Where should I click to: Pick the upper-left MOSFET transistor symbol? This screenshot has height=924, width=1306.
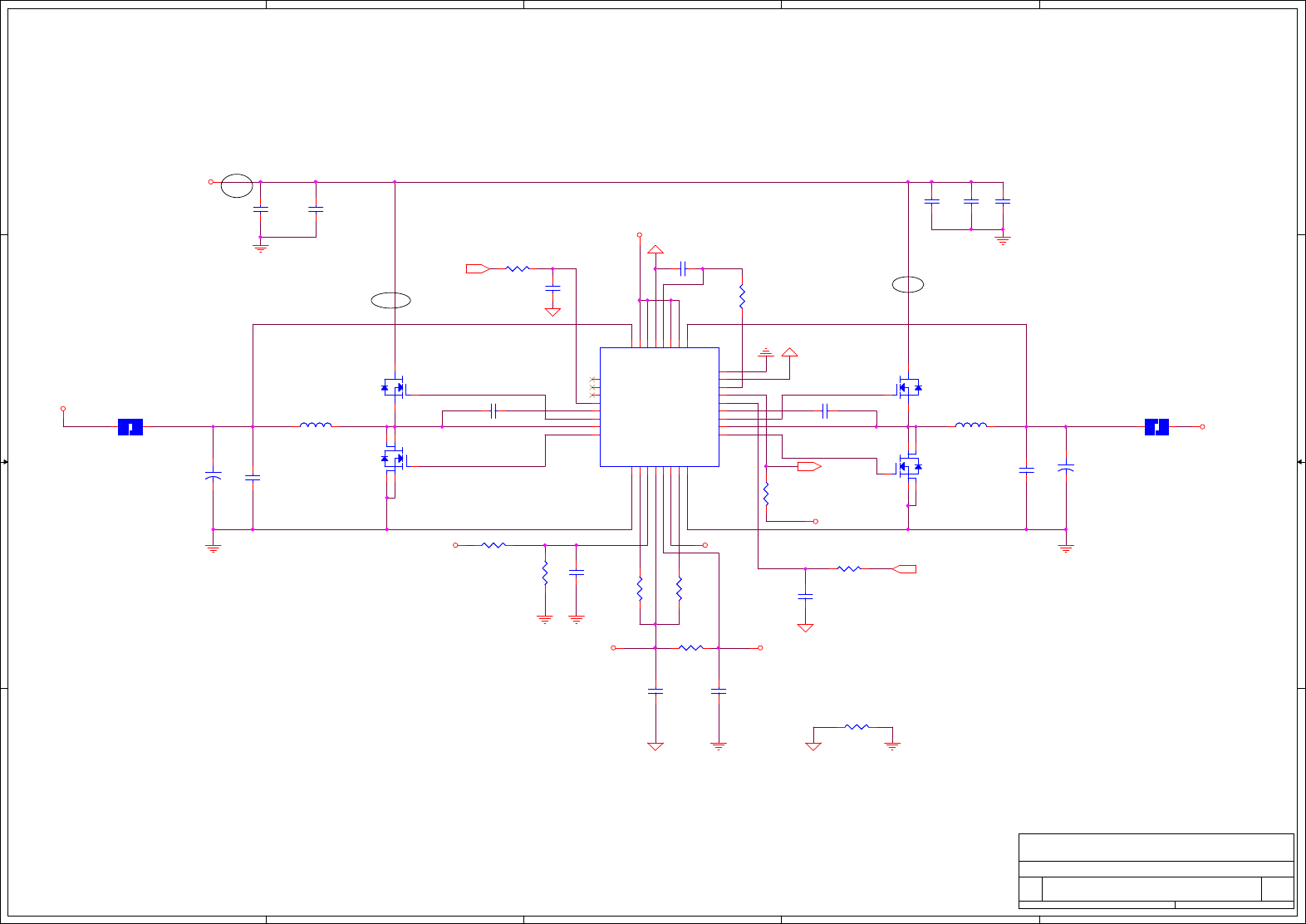point(394,386)
